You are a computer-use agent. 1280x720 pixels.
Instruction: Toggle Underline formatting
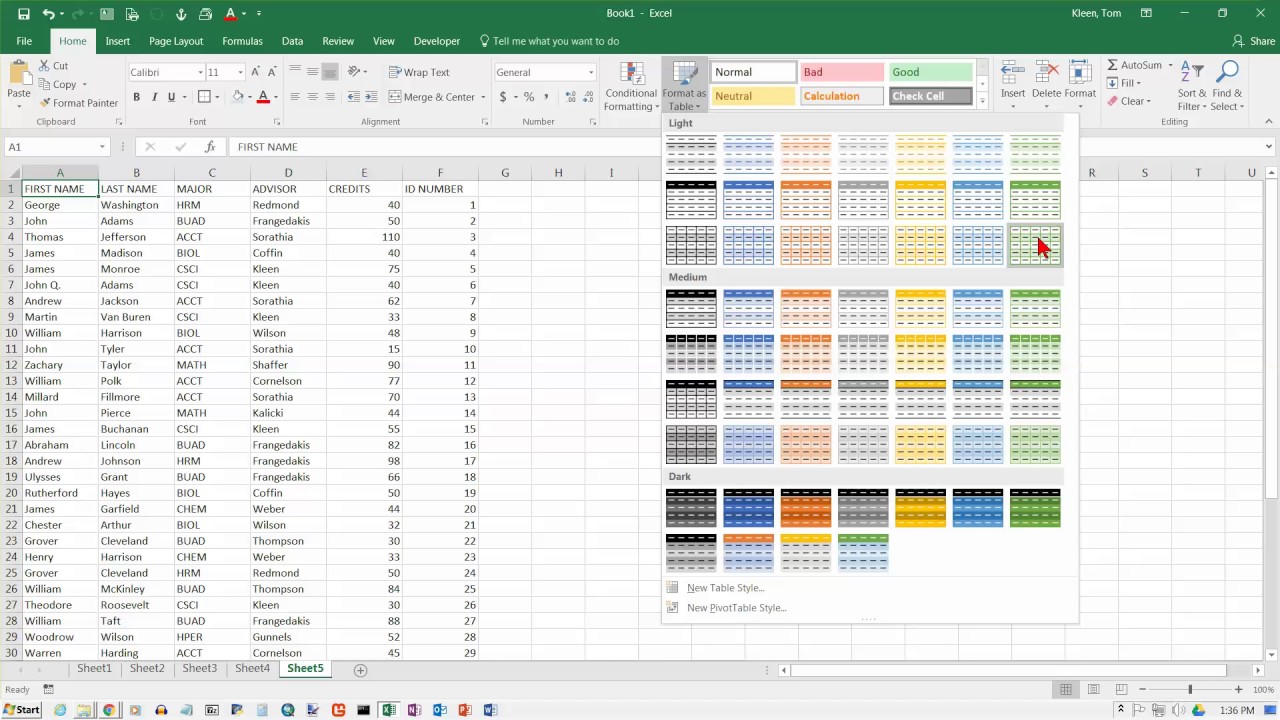pos(171,97)
